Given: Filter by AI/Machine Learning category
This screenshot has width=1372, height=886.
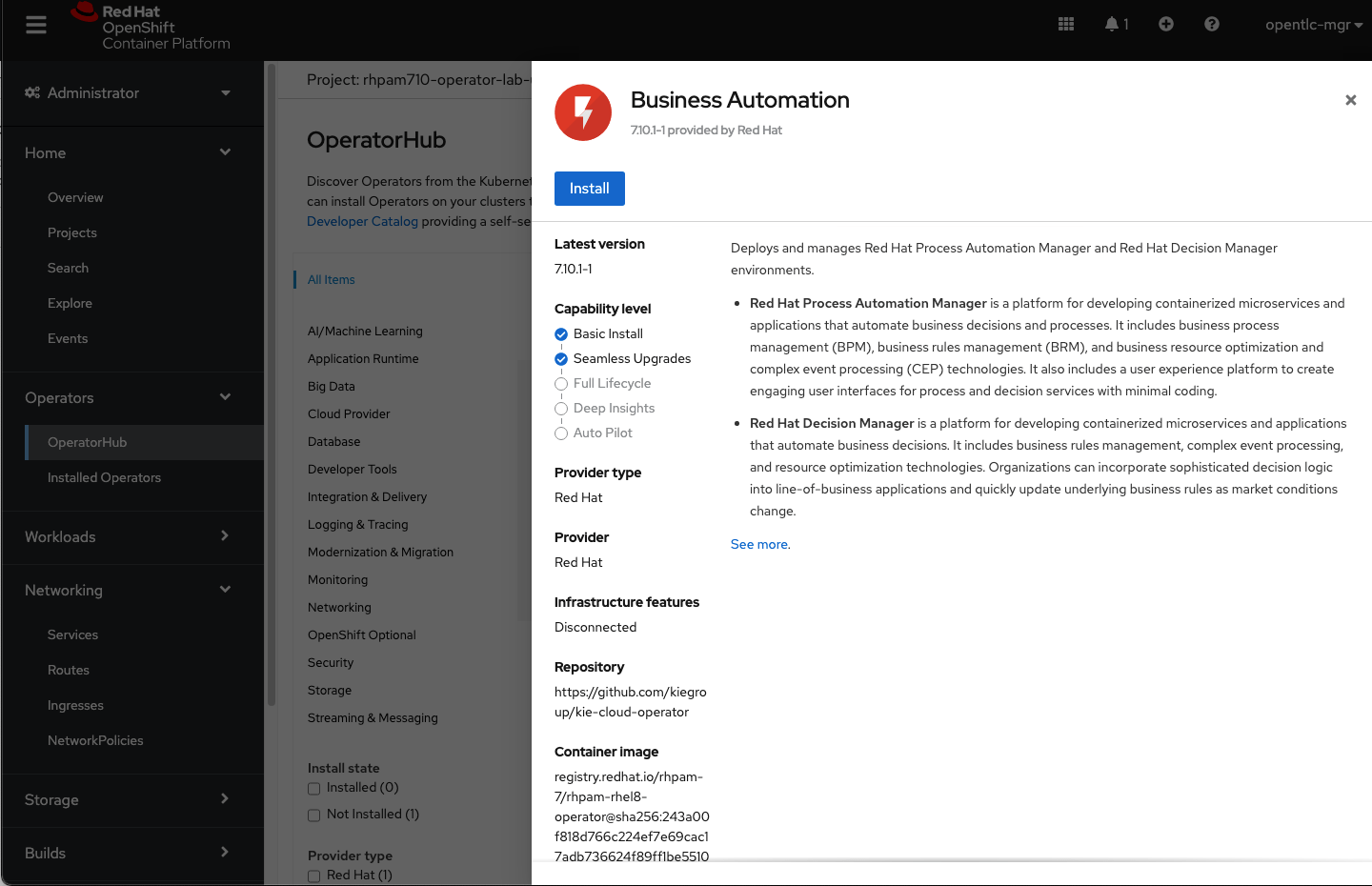Looking at the screenshot, I should (365, 331).
